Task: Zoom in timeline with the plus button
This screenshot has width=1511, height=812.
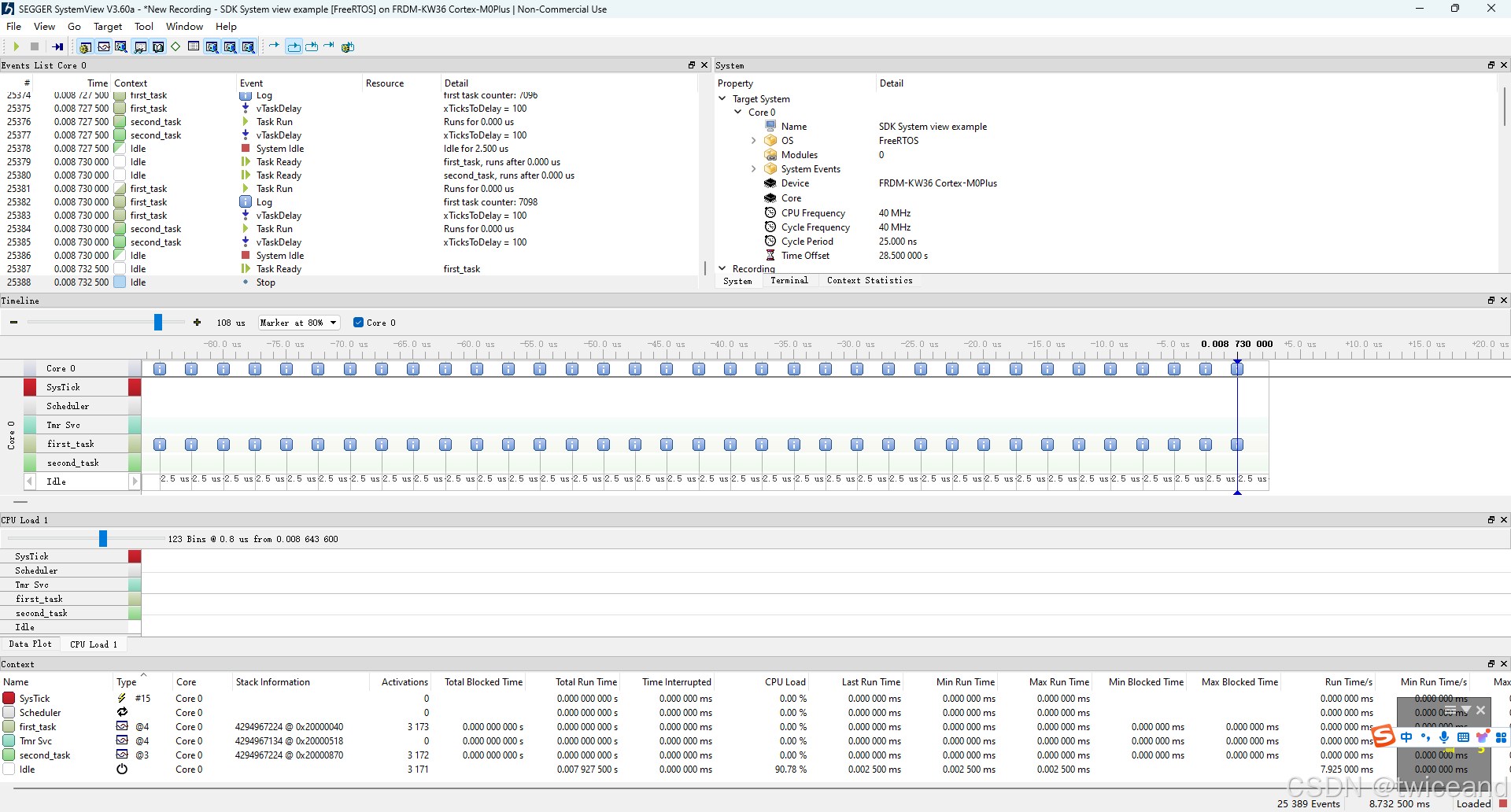Action: click(x=197, y=323)
